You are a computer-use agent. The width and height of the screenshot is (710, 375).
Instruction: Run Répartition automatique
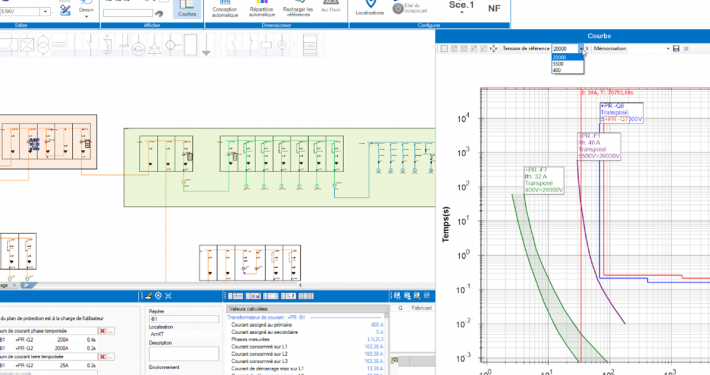tap(262, 9)
